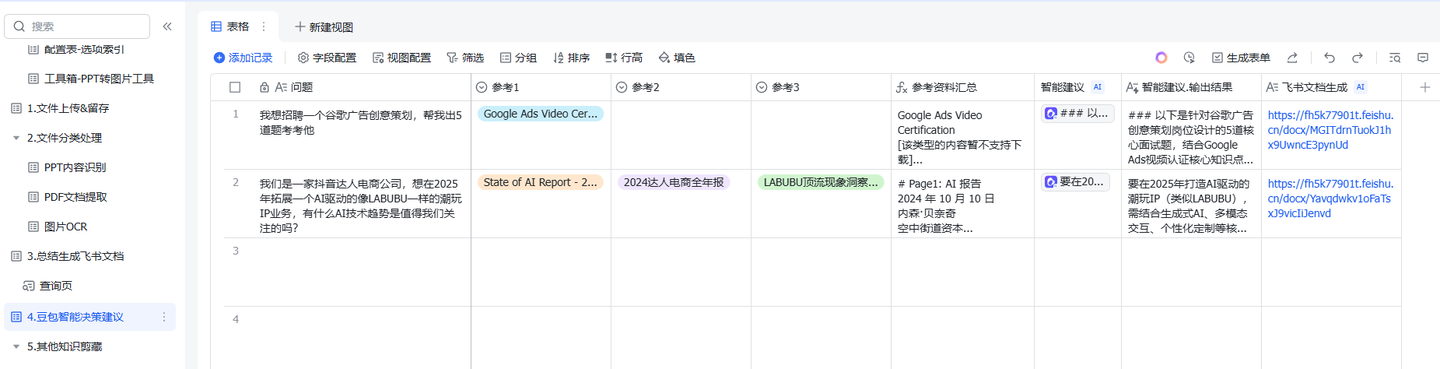Open 工具箱-PPT转图片工具 in sidebar
This screenshot has width=1440, height=369.
tap(98, 78)
